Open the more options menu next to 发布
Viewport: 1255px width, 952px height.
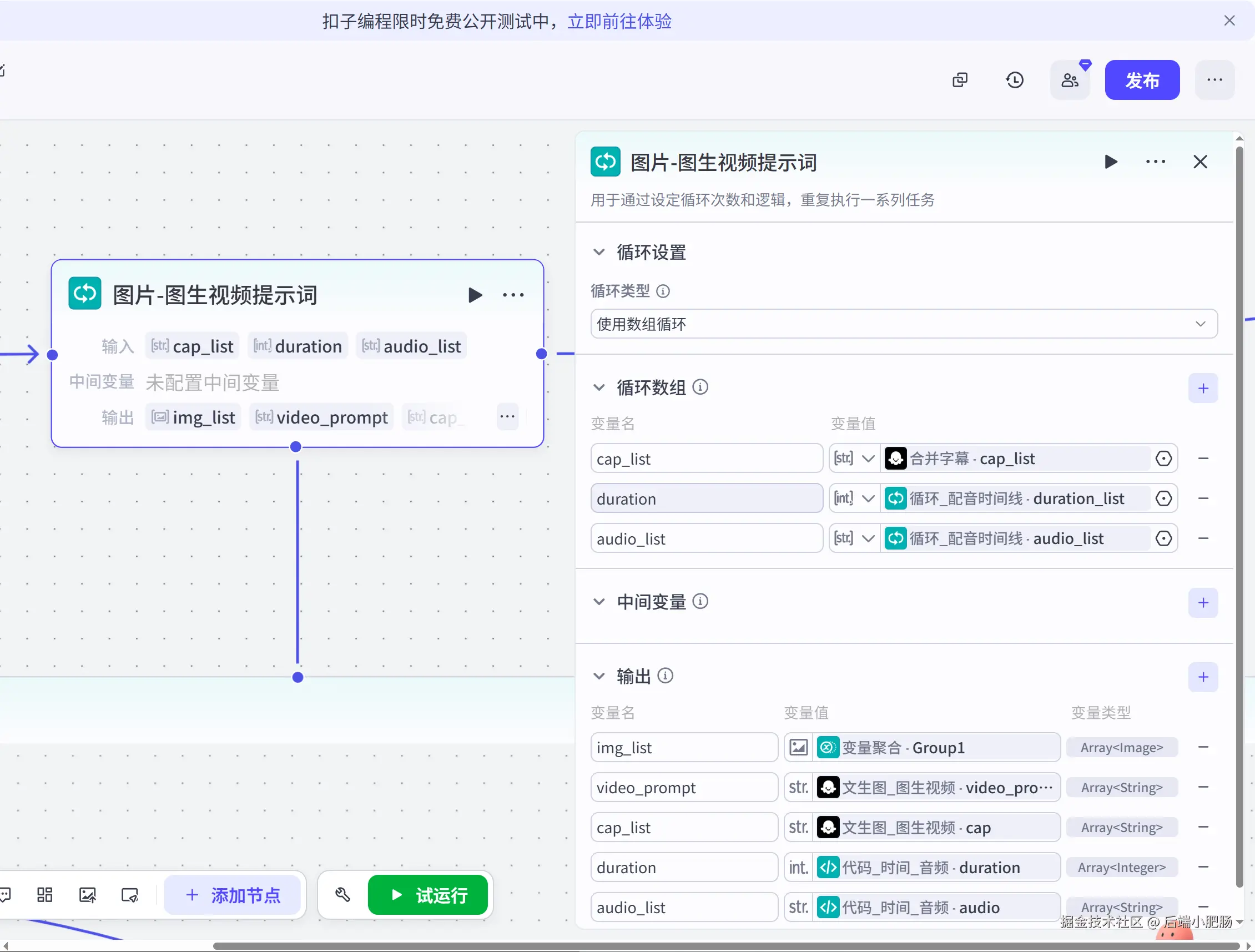click(x=1214, y=80)
